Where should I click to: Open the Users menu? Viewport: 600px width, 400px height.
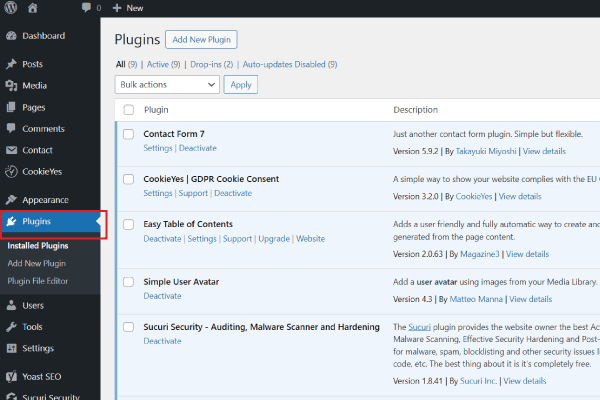(50, 305)
